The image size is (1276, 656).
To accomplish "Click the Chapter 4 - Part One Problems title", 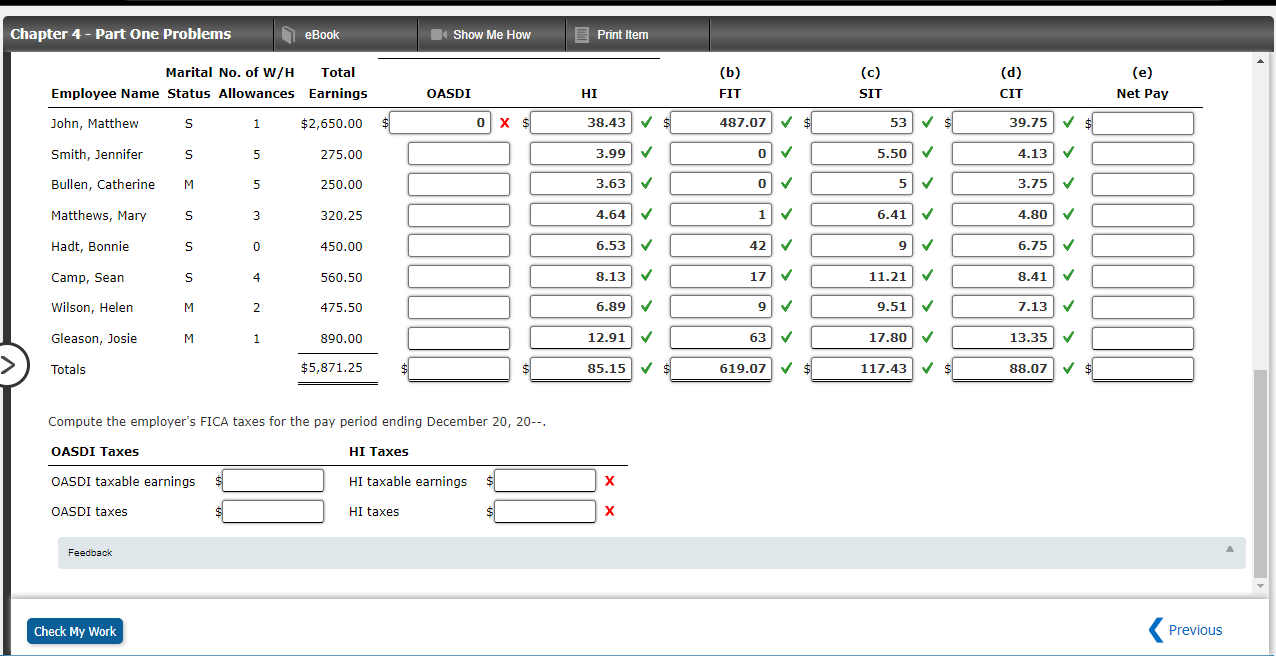I will [x=121, y=34].
